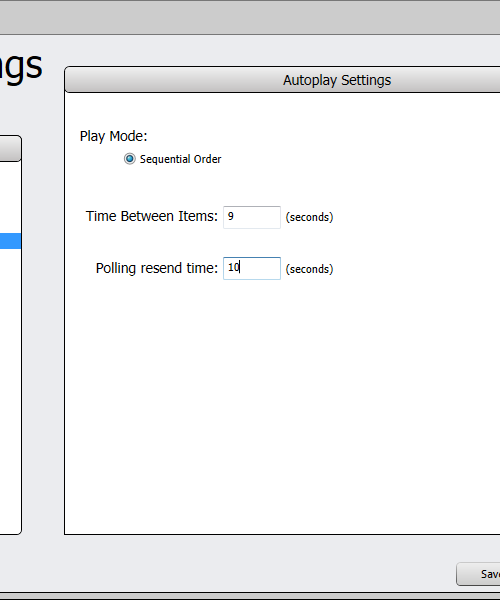Click the Play Mode label

pyautogui.click(x=113, y=136)
